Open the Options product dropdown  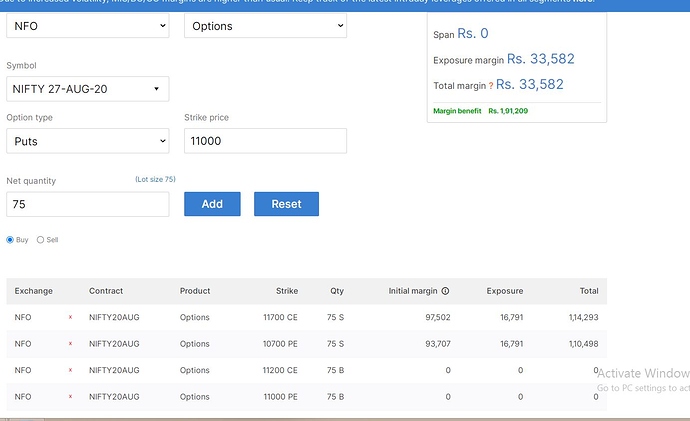265,26
